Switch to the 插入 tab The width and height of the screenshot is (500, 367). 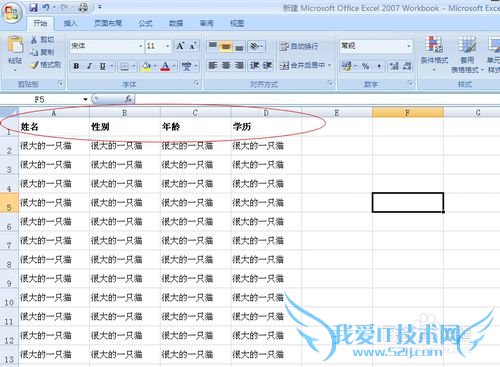click(70, 23)
